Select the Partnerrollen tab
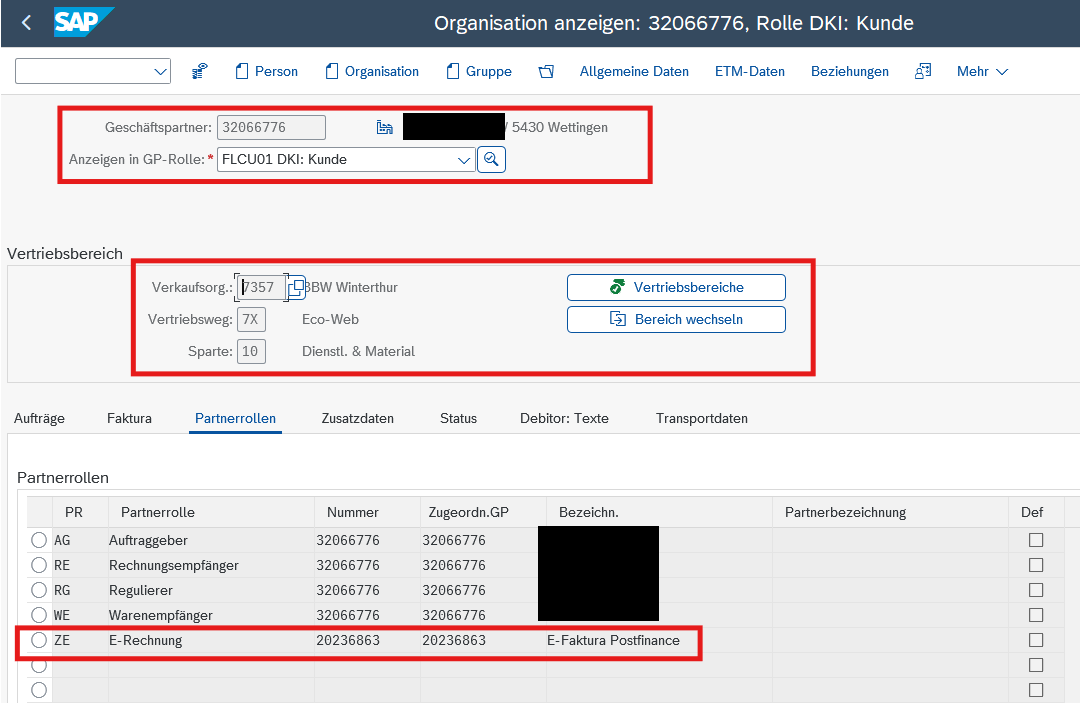Viewport: 1080px width, 703px height. (x=235, y=419)
